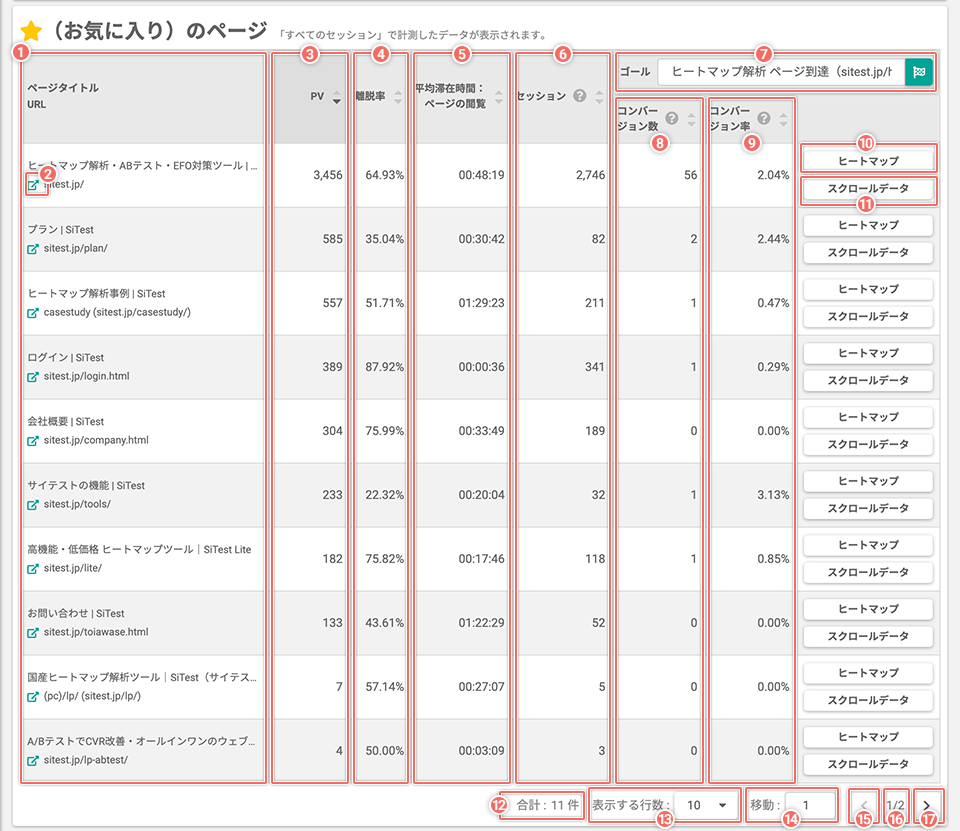Click the green goal flag icon
This screenshot has height=831, width=960.
pos(918,72)
